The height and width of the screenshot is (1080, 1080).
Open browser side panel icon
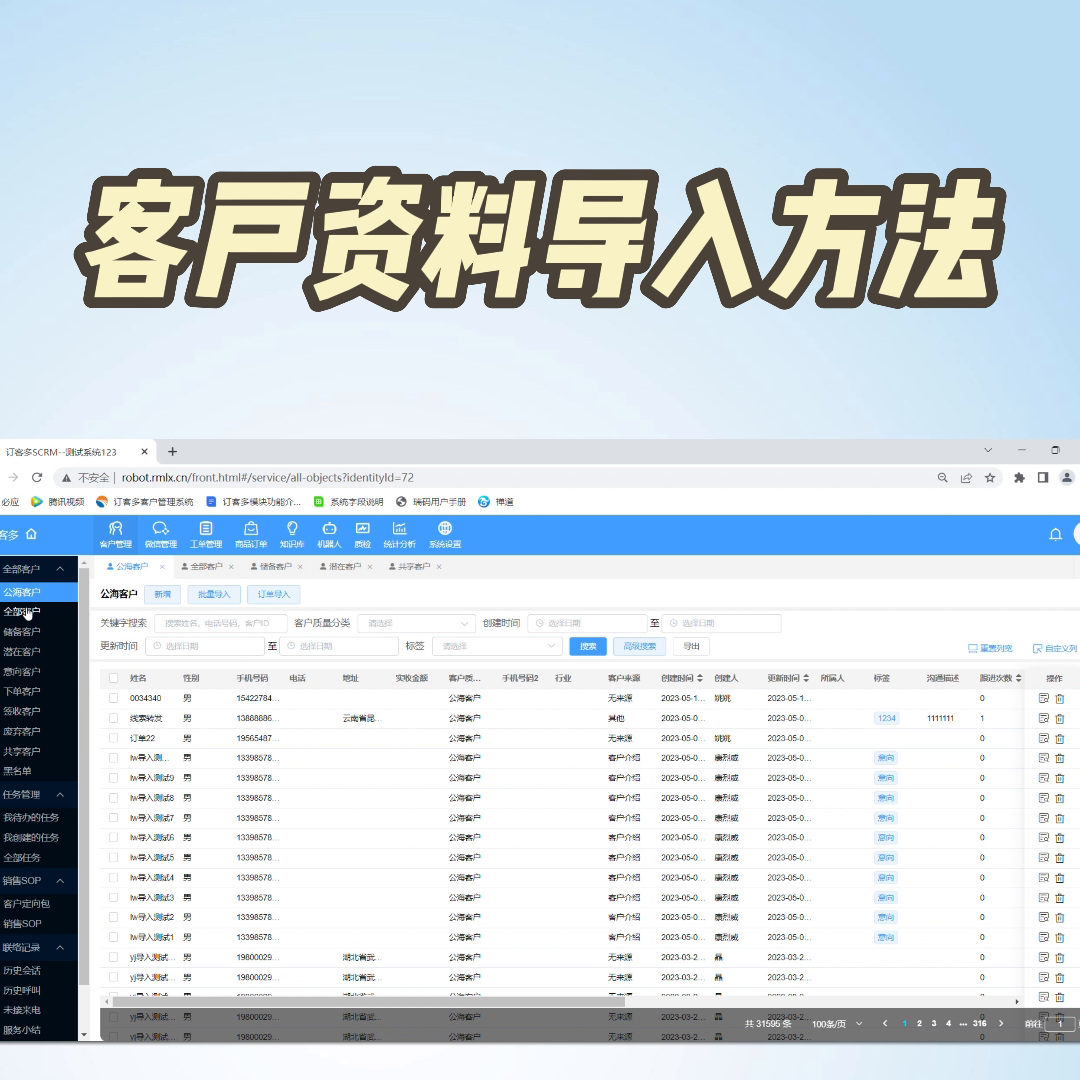[1043, 477]
